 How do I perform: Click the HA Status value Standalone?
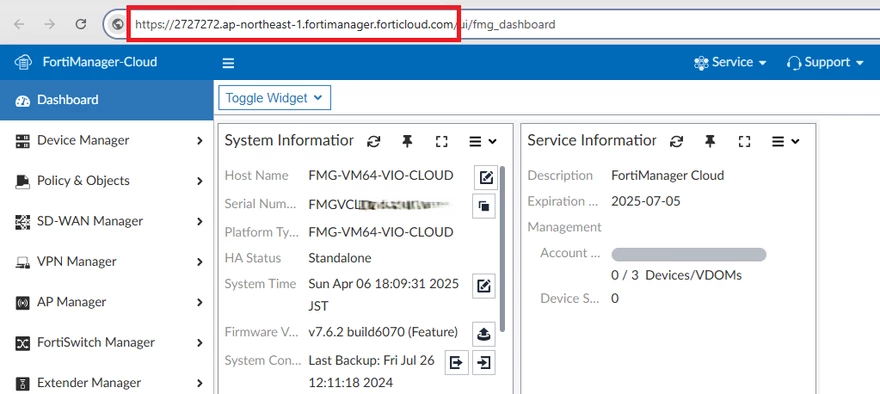pyautogui.click(x=340, y=258)
